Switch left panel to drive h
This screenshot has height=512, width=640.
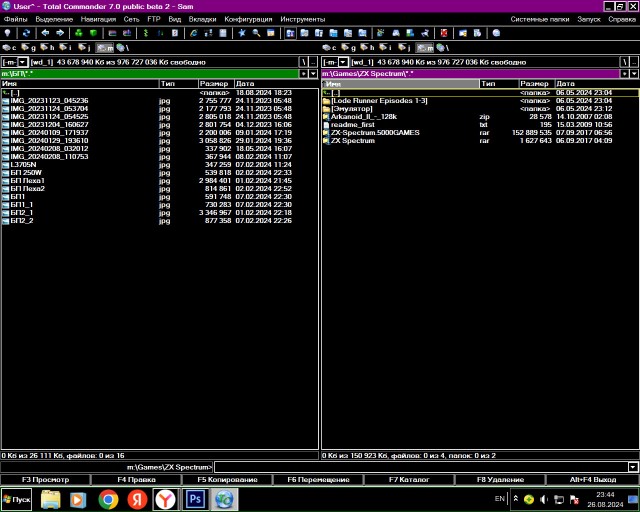[47, 48]
